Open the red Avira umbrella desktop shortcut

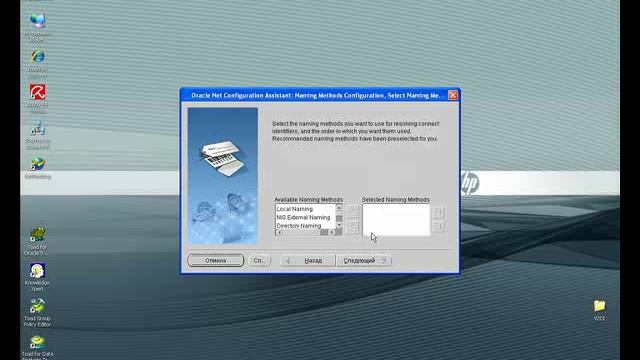(x=38, y=98)
